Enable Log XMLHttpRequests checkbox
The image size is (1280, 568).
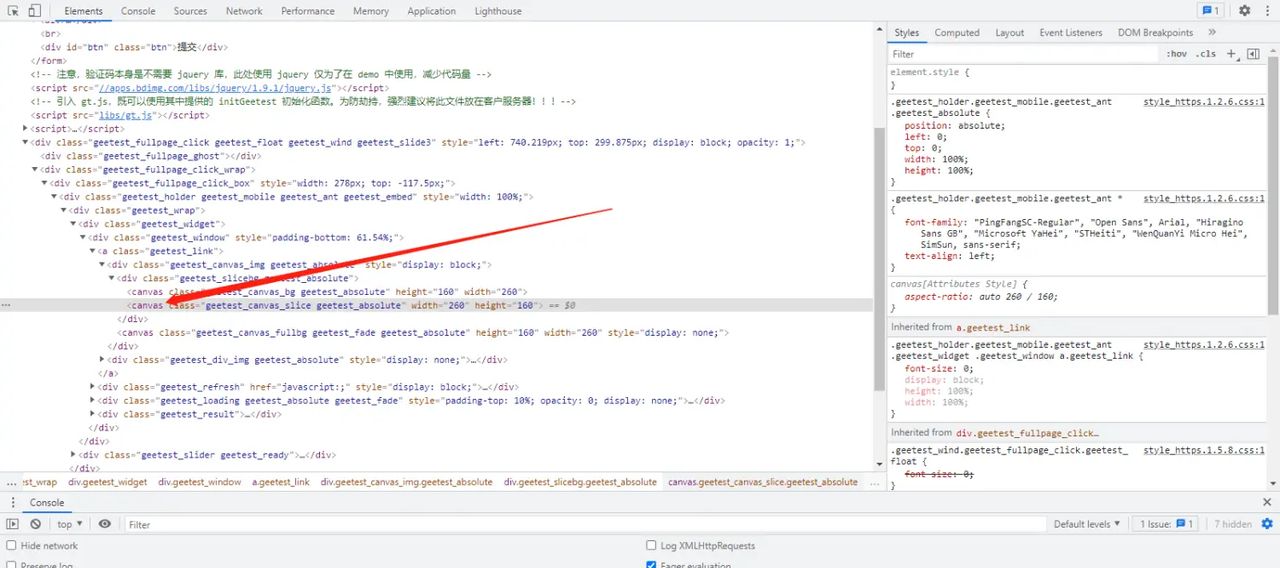coord(652,546)
